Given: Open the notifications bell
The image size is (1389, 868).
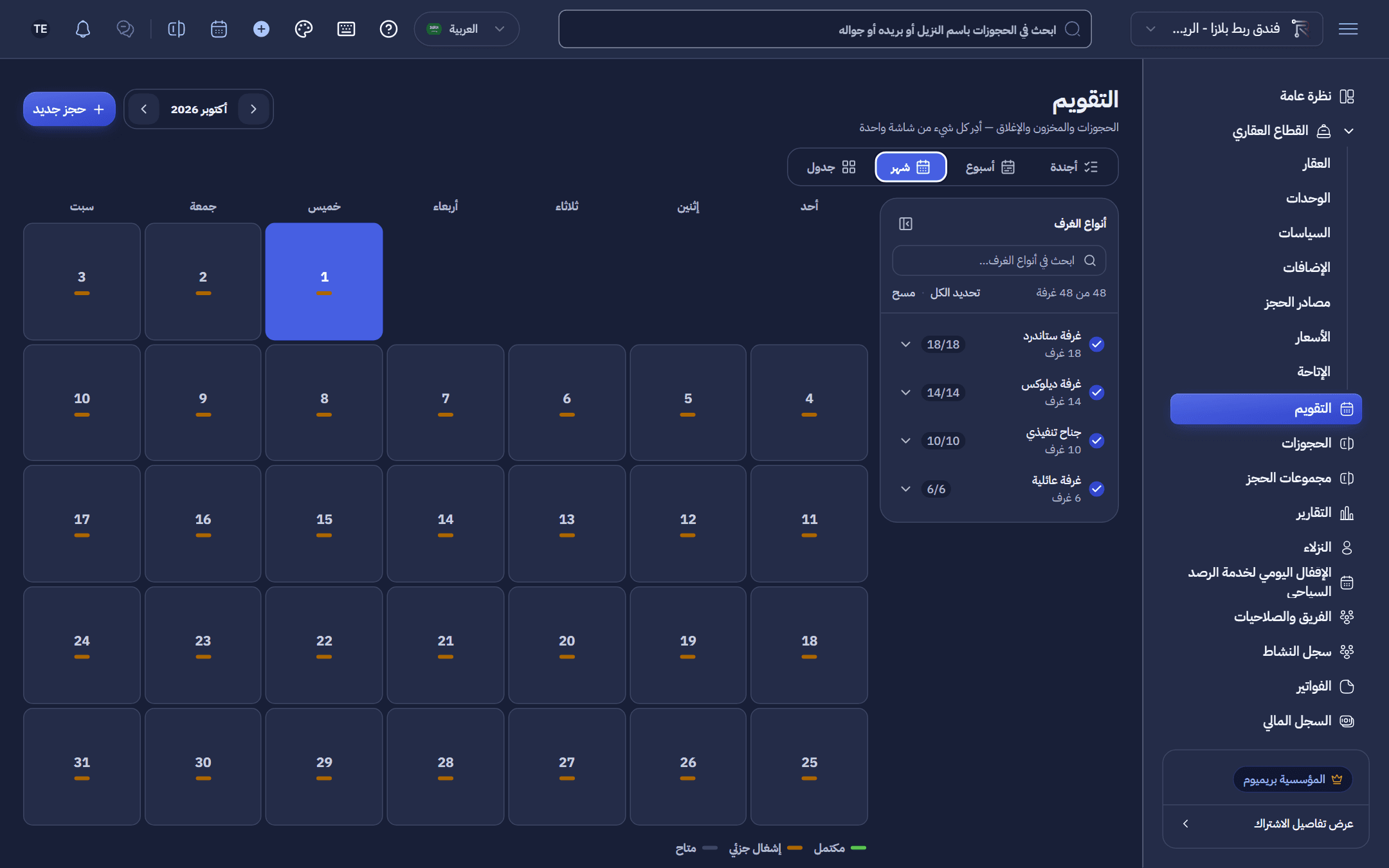Looking at the screenshot, I should pyautogui.click(x=83, y=29).
